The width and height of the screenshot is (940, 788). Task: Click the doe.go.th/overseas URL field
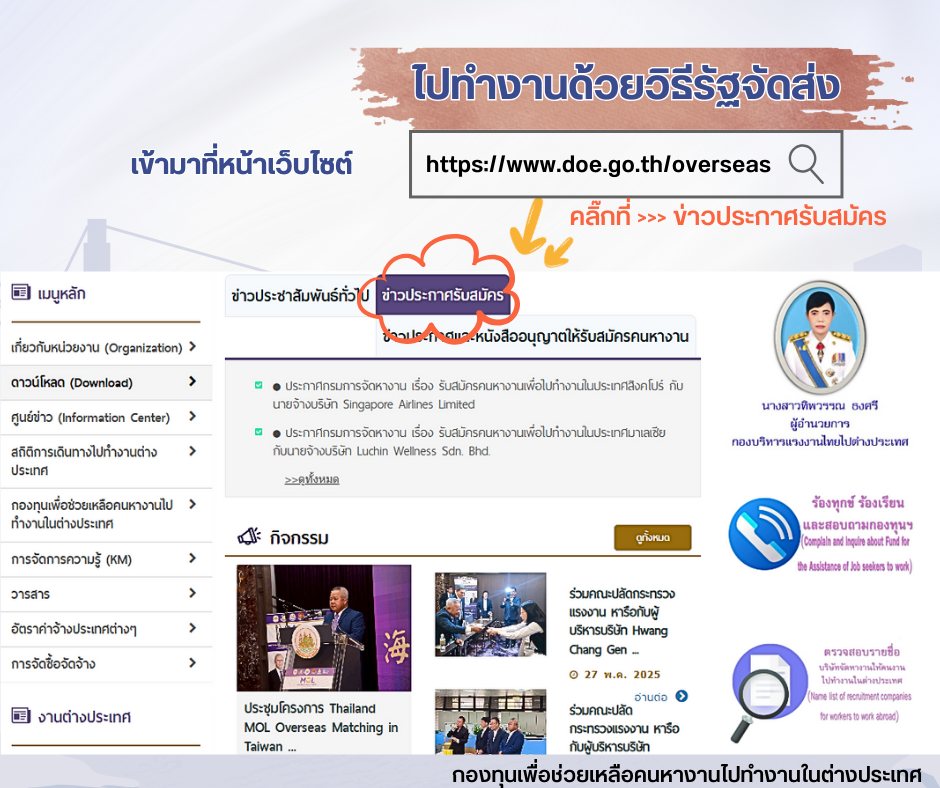[598, 164]
